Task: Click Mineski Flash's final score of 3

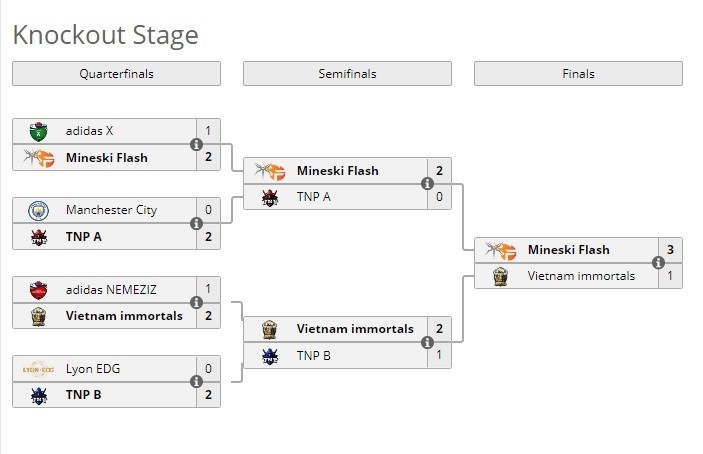Action: click(x=669, y=250)
